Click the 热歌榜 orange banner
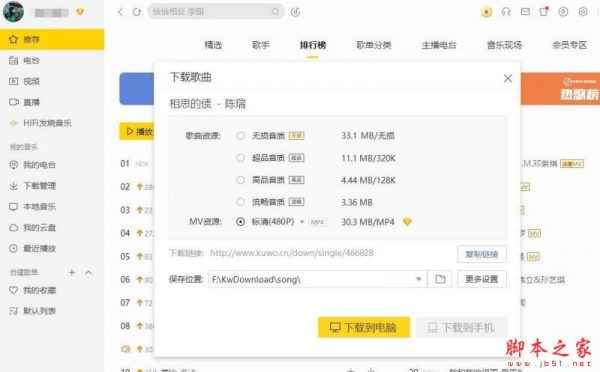600x372 pixels. click(x=560, y=89)
